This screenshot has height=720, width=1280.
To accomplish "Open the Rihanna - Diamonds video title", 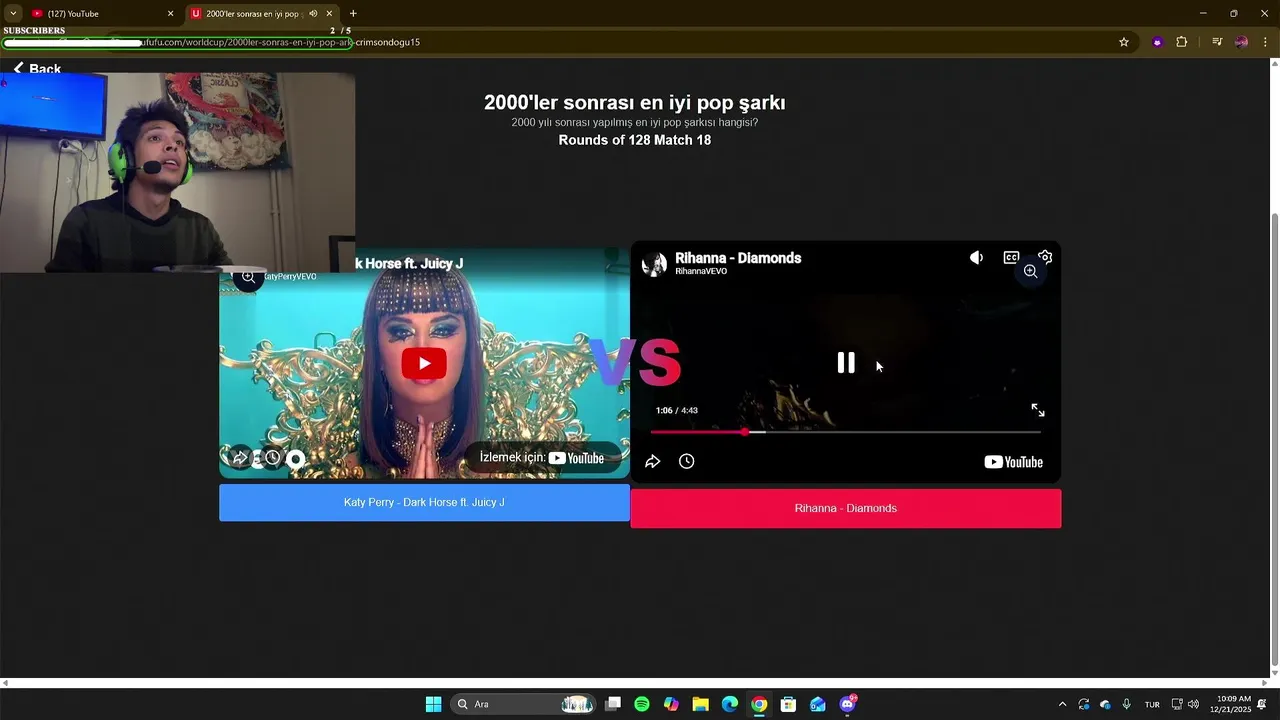I will point(738,258).
